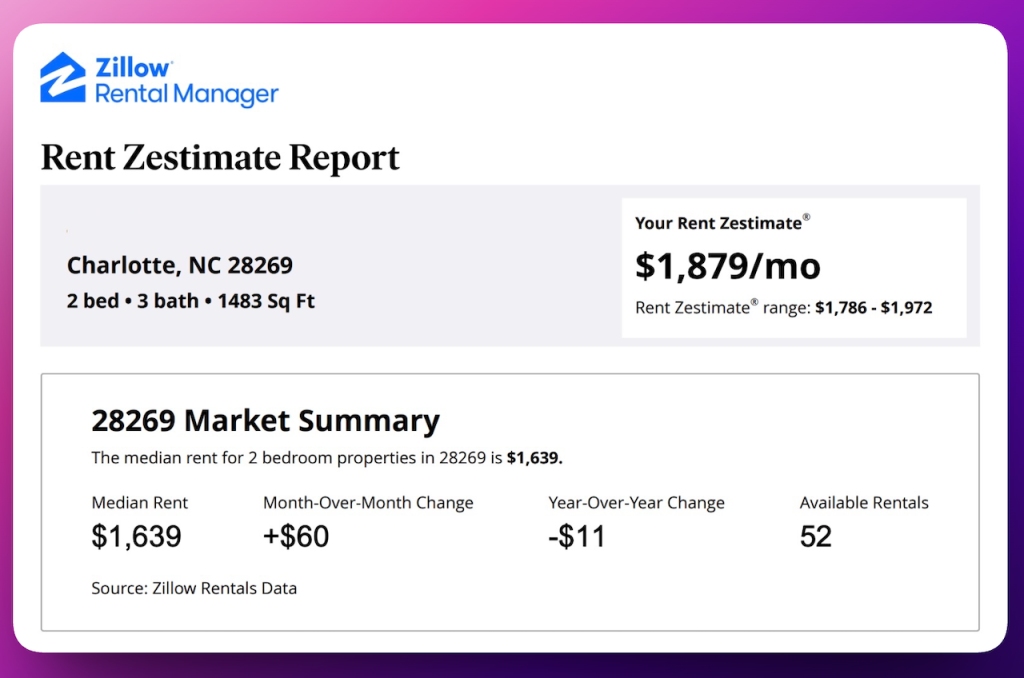Select the 52 available rentals count
This screenshot has height=678, width=1024.
tap(816, 537)
